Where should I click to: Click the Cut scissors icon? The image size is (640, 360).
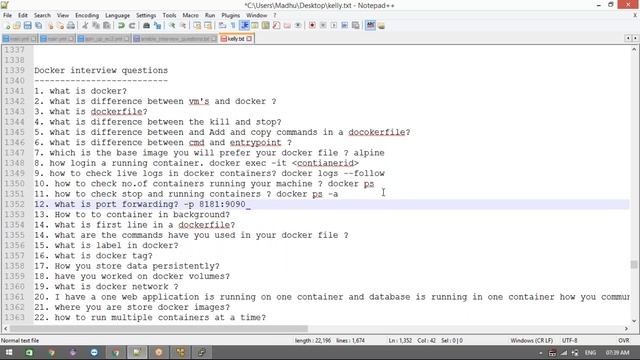[85, 26]
